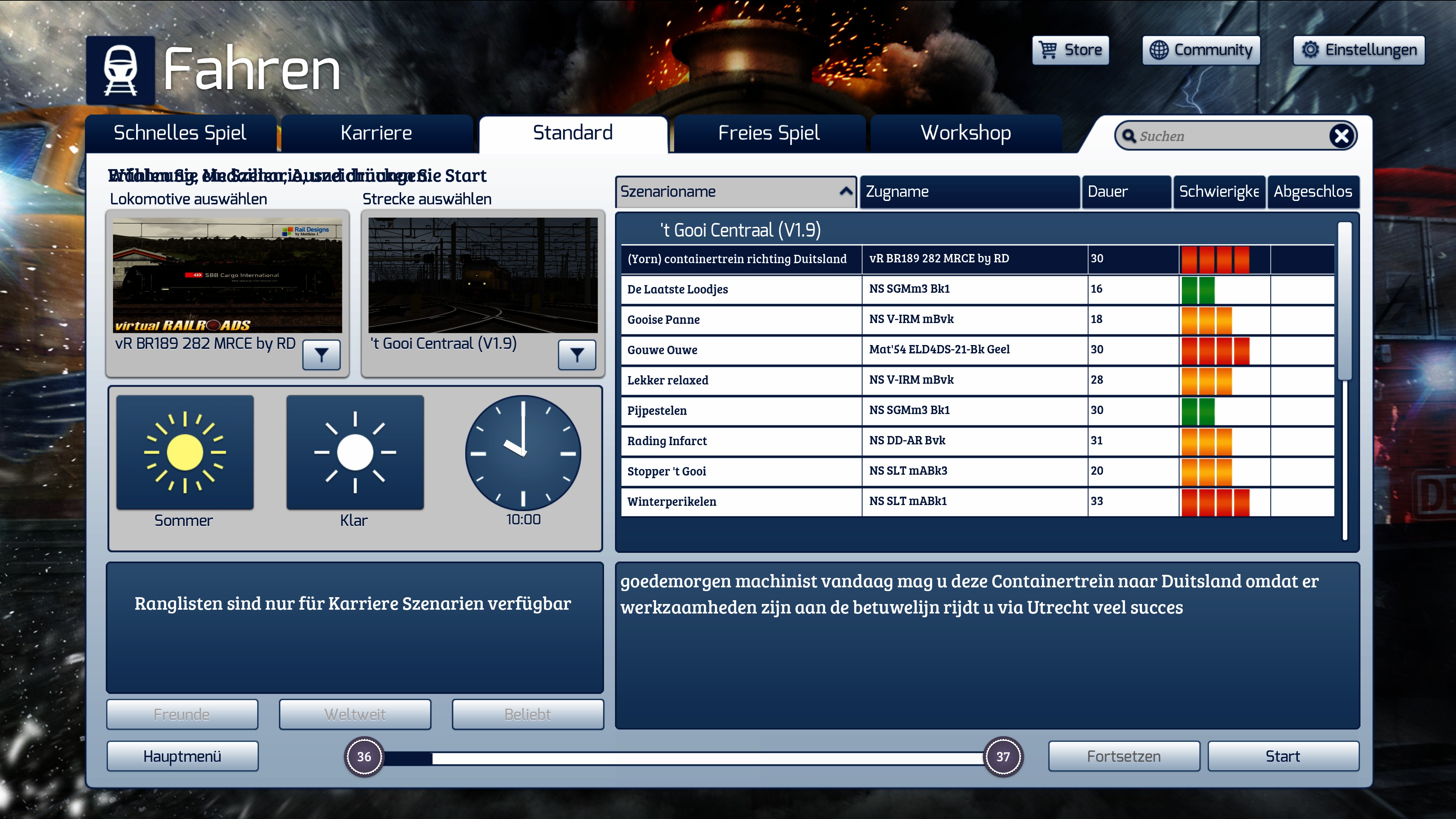Open the Store via cart button
This screenshot has height=819, width=1456.
click(x=1070, y=50)
